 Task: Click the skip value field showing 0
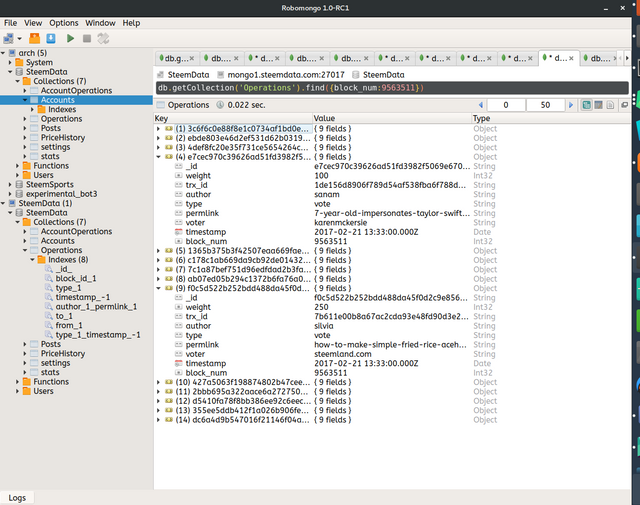coord(506,105)
